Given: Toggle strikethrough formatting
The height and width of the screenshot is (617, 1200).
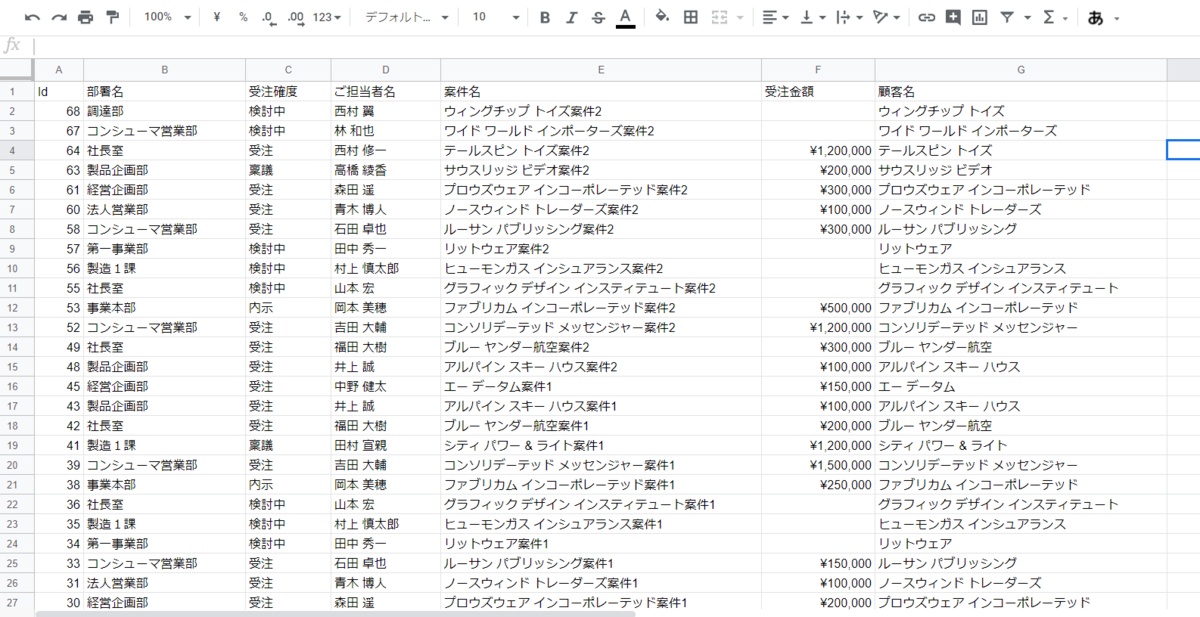Looking at the screenshot, I should (598, 17).
